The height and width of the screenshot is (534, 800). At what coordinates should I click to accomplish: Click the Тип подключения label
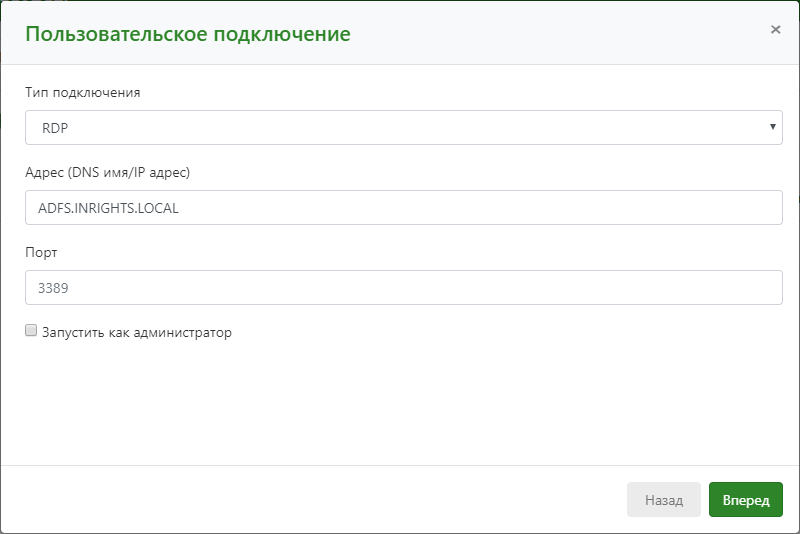(83, 92)
